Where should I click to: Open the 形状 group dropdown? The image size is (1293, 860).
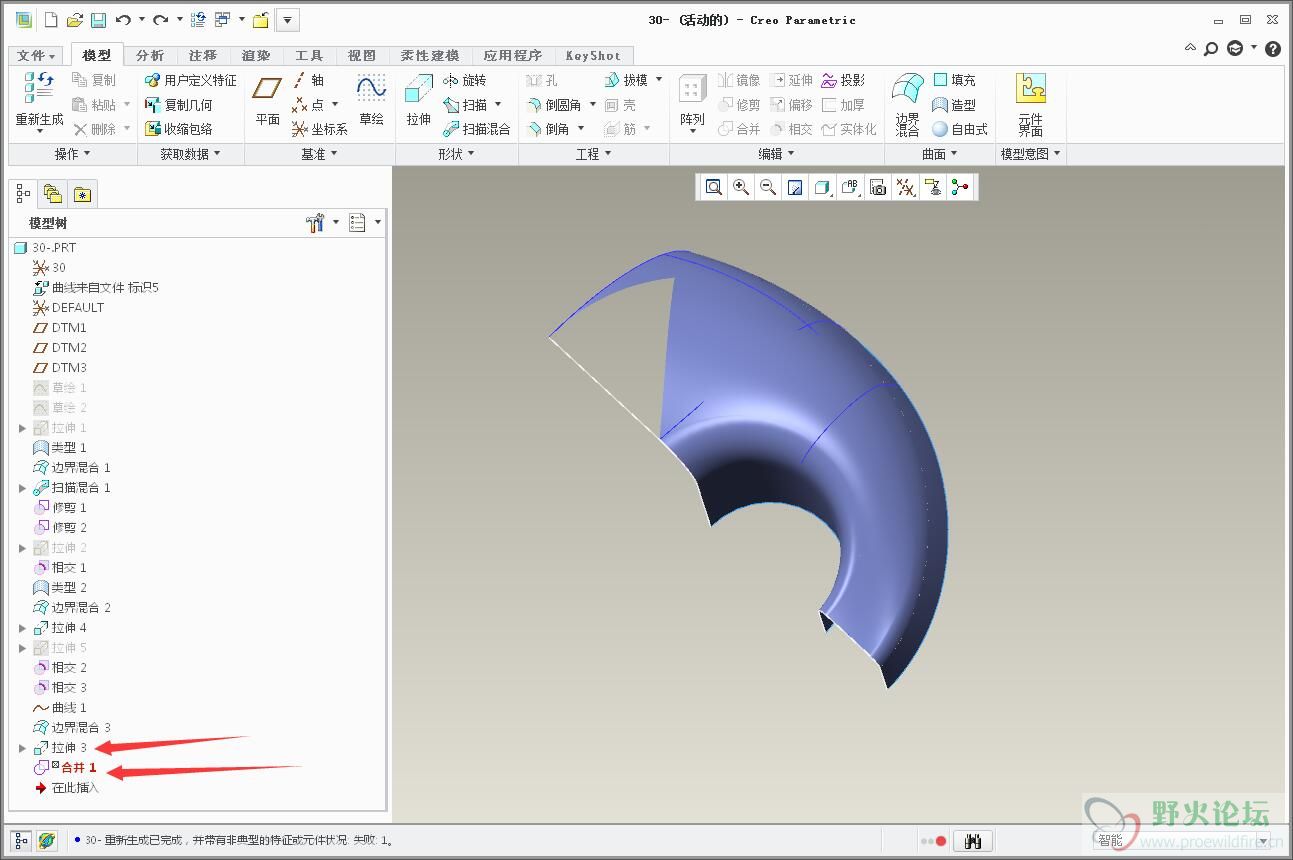coord(457,154)
